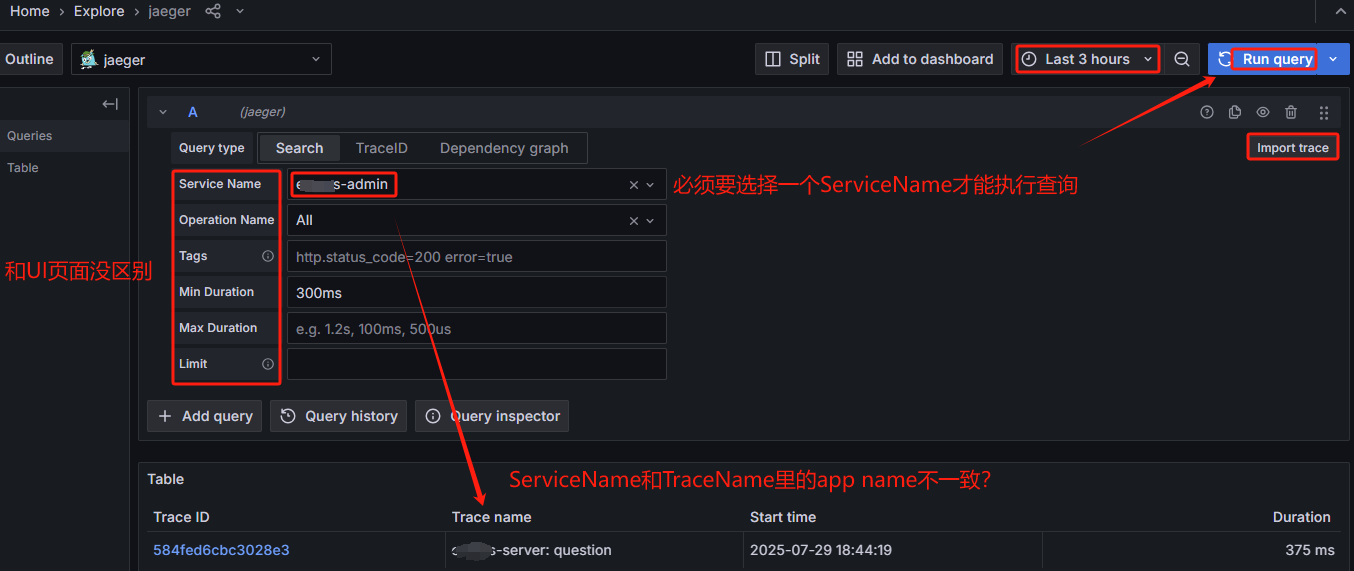The height and width of the screenshot is (571, 1354).
Task: Click the Limit info icon
Action: point(268,364)
